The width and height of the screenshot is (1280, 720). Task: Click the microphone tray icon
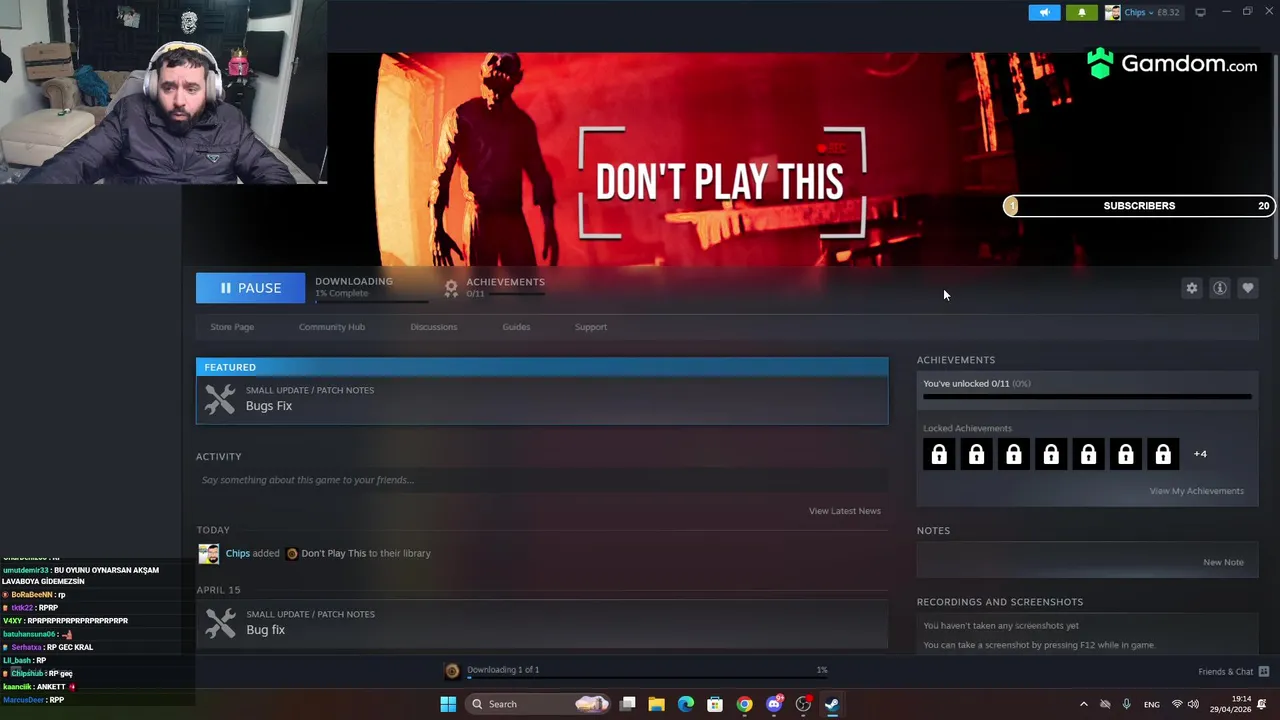1127,704
